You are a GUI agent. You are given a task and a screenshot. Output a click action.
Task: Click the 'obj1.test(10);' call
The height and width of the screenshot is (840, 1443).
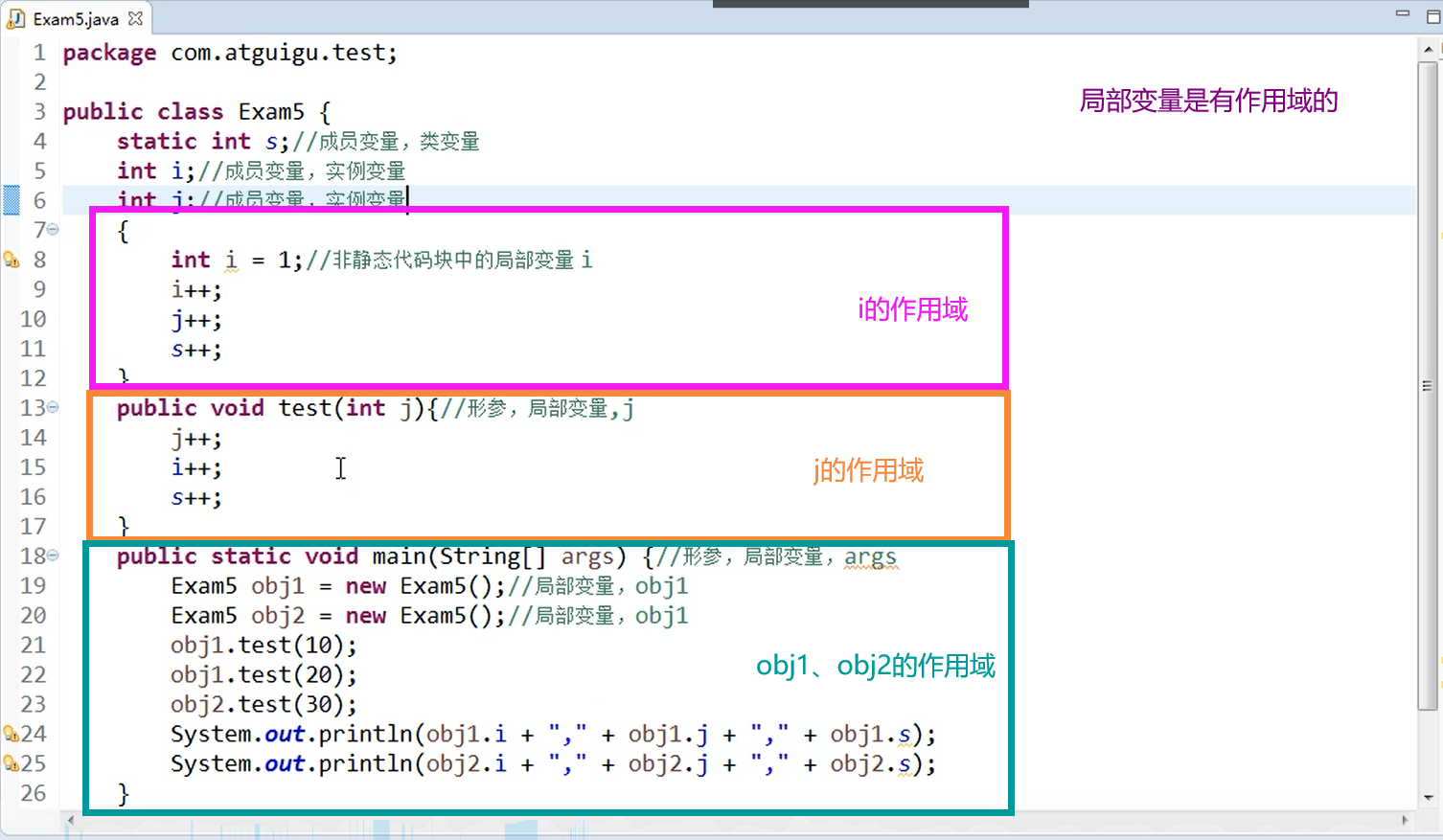[x=263, y=646]
